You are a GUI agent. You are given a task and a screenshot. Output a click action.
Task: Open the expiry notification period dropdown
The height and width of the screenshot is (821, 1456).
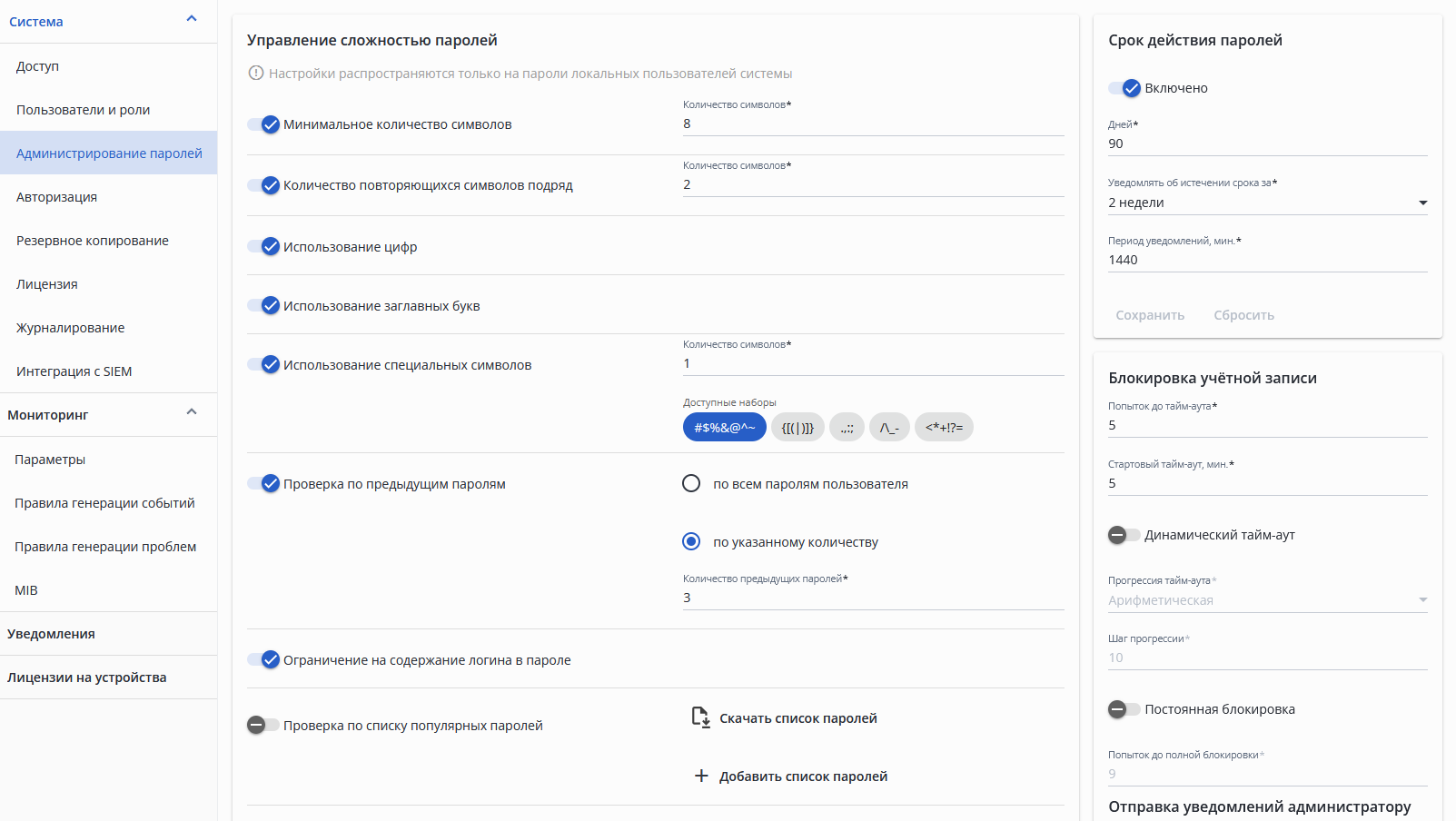1267,203
